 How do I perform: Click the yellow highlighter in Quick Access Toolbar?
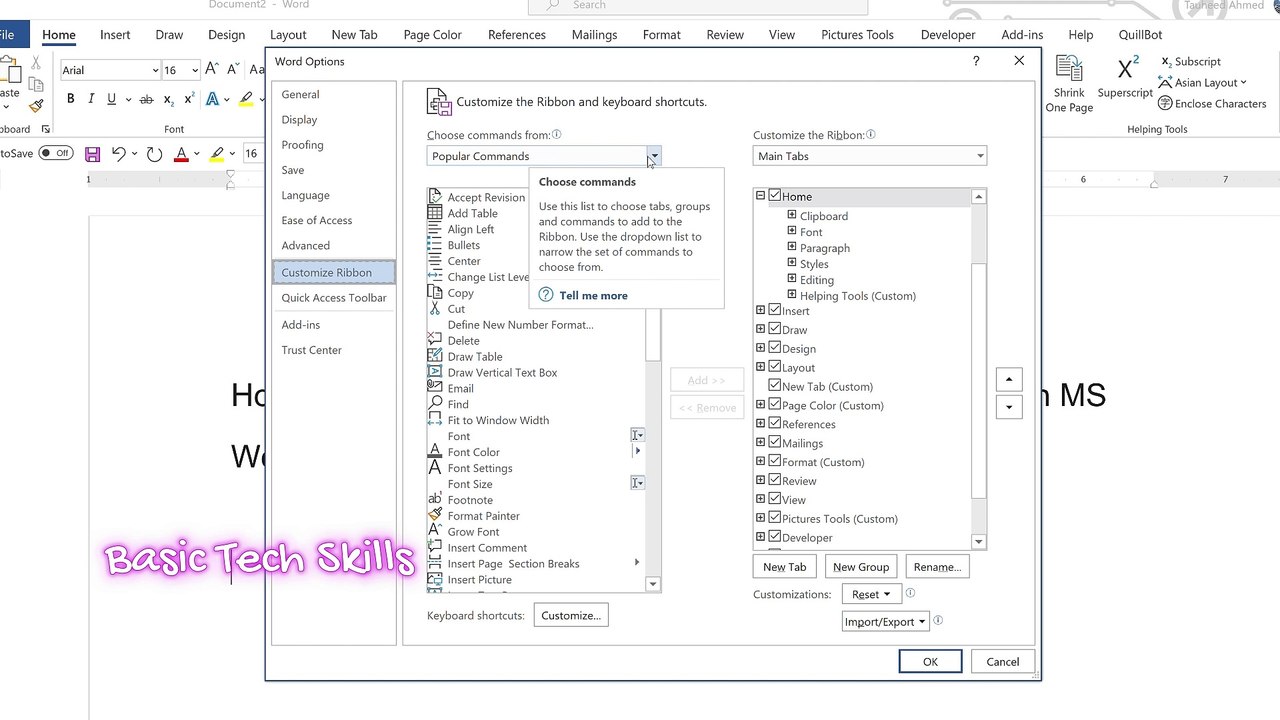217,154
